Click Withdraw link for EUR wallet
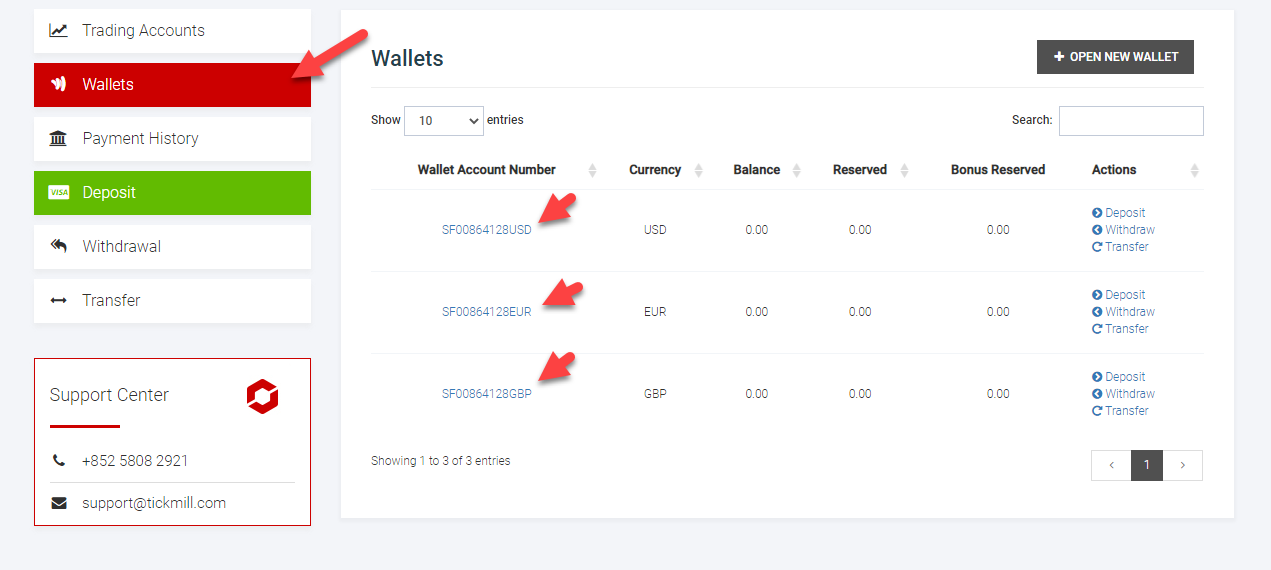Screen dimensions: 1271x570 point(1123,312)
